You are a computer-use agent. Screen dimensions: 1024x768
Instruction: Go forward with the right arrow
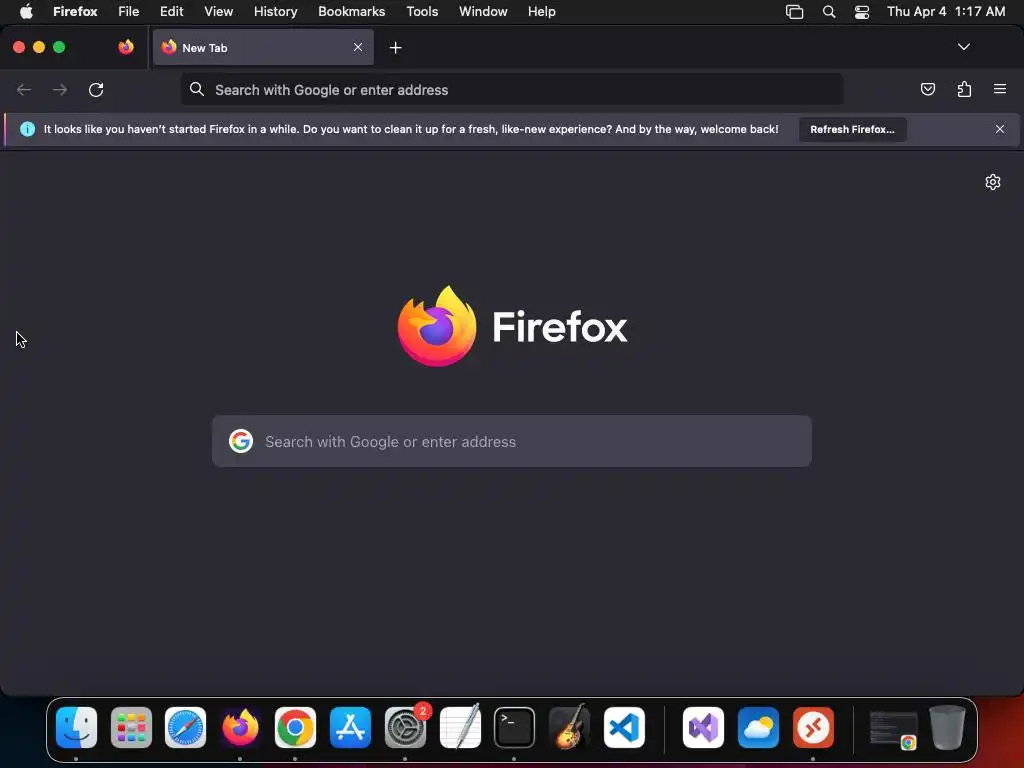60,89
